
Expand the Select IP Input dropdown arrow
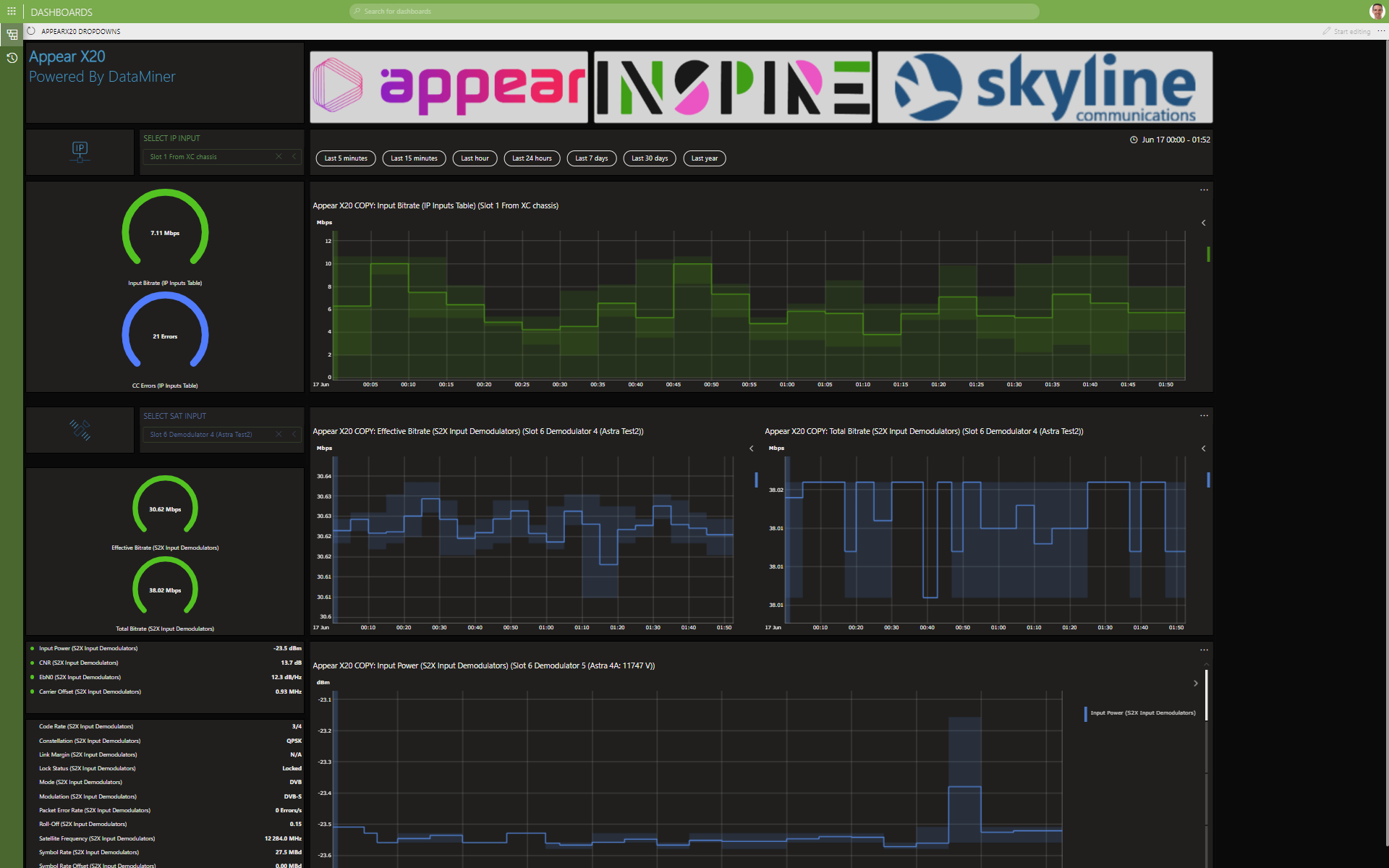[x=294, y=157]
